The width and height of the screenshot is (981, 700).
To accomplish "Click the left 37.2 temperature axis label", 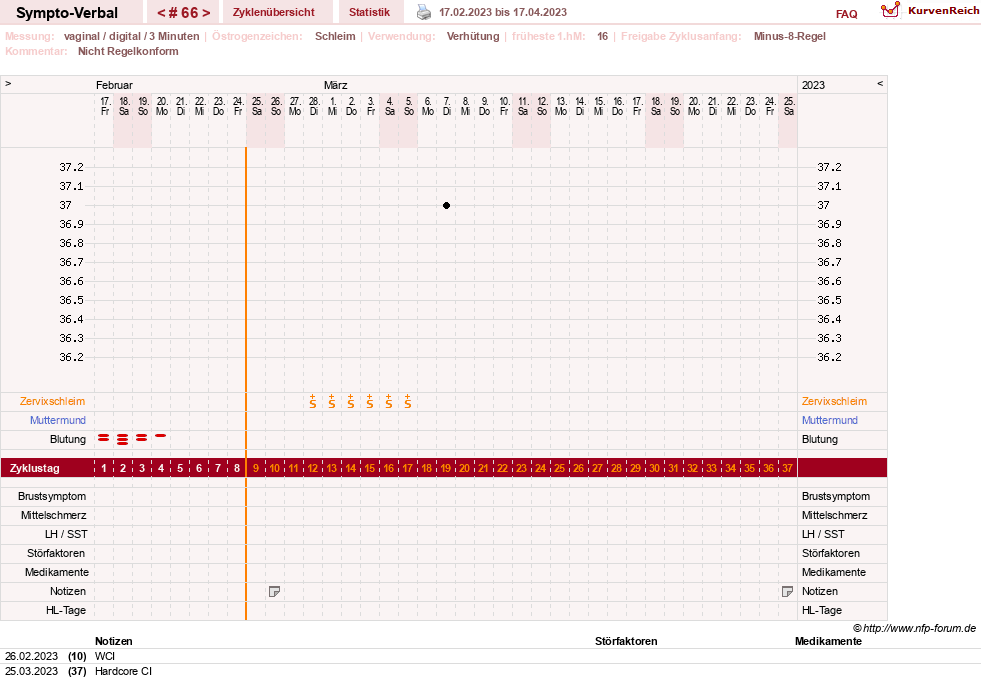I will [x=71, y=167].
